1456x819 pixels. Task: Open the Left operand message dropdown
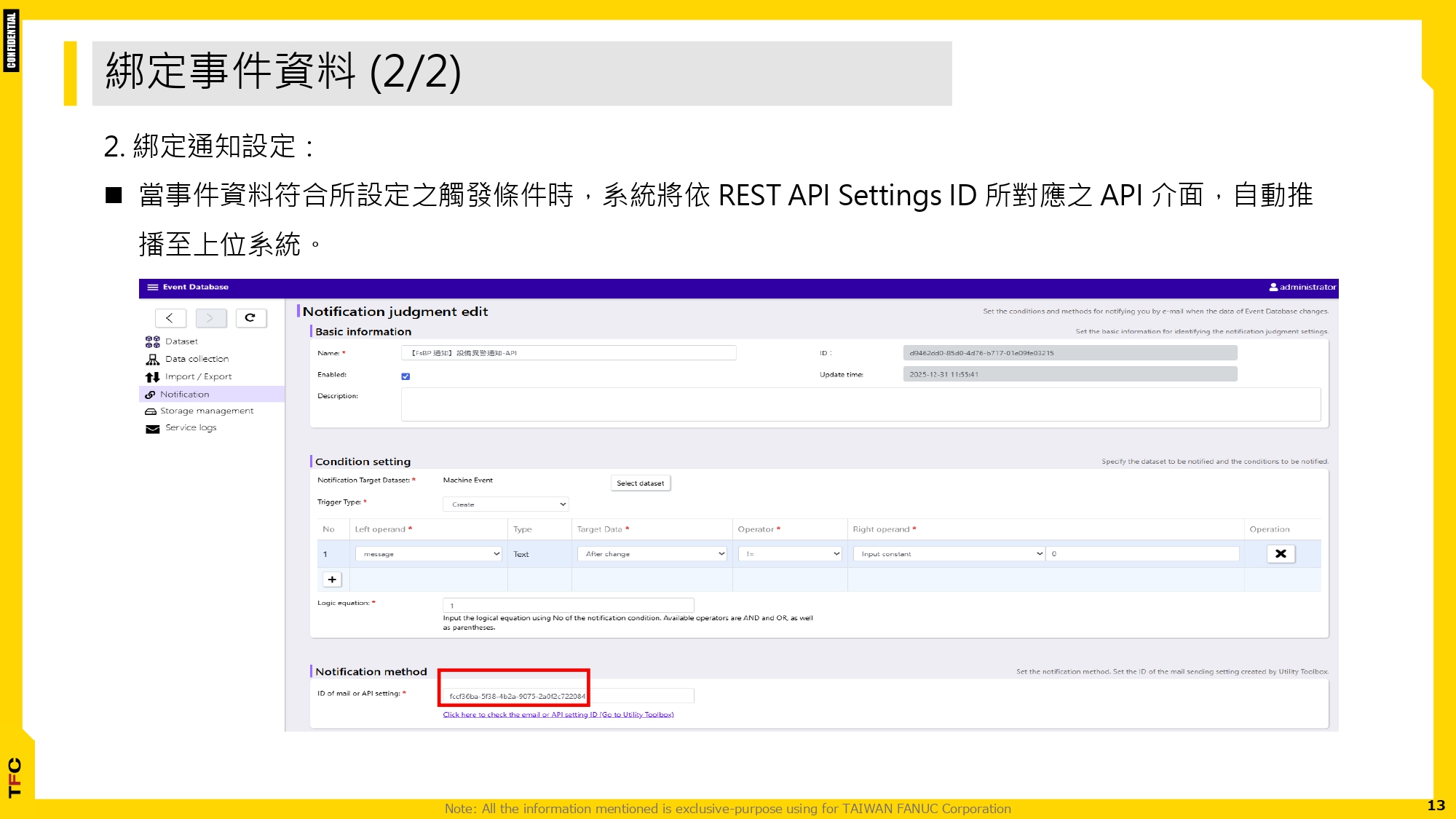[x=428, y=553]
